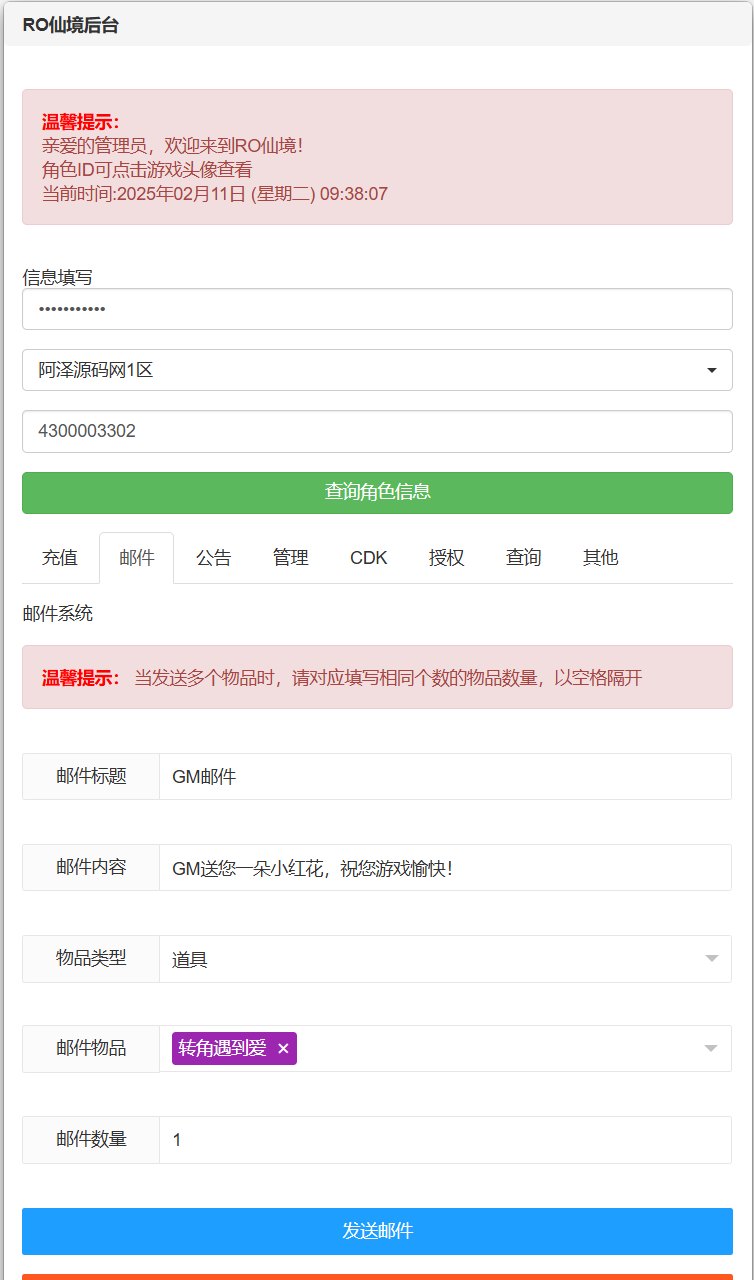
Task: Expand the 邮件物品 selection dropdown
Action: click(711, 1048)
